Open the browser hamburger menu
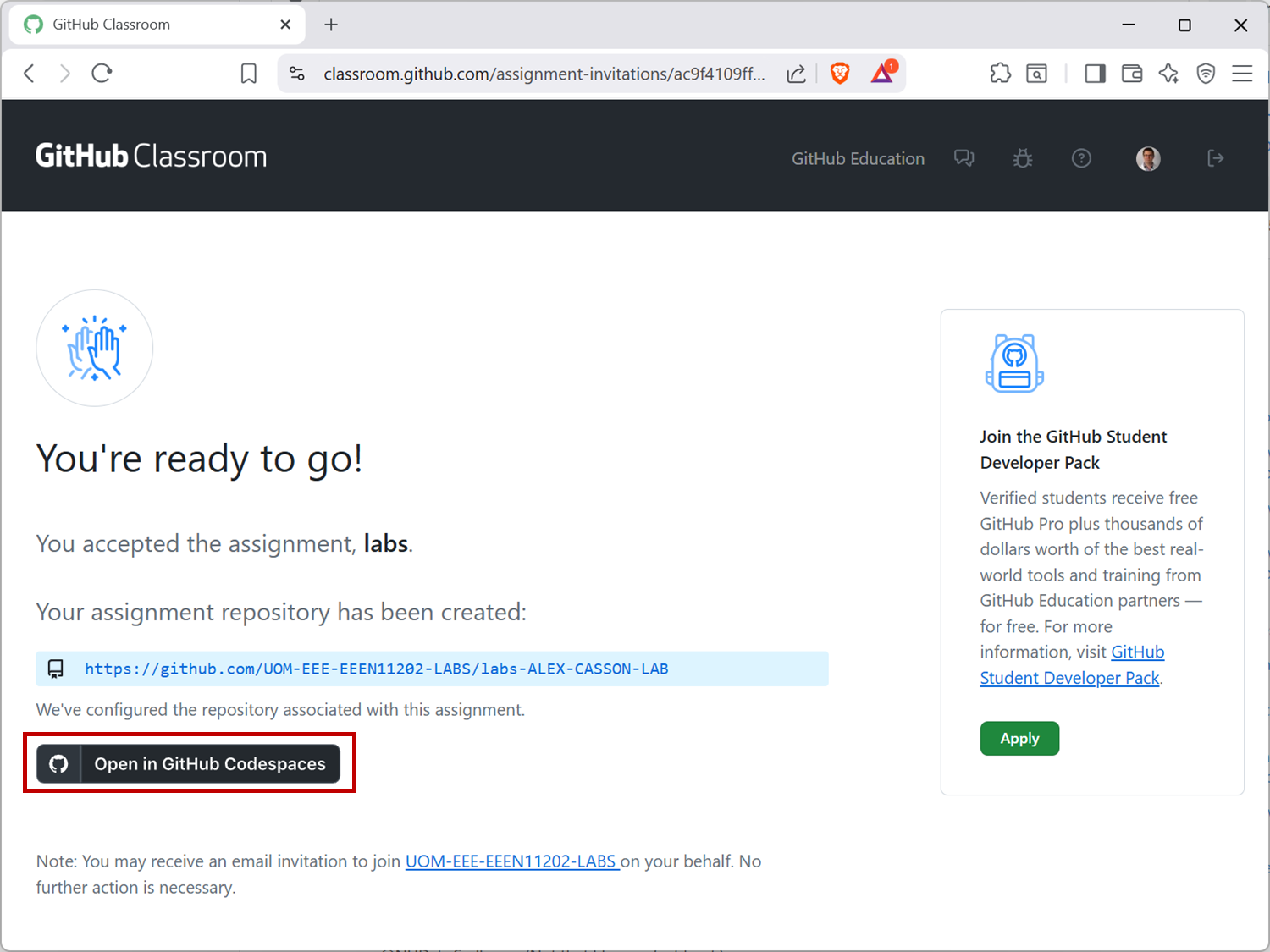This screenshot has height=952, width=1270. pyautogui.click(x=1242, y=74)
